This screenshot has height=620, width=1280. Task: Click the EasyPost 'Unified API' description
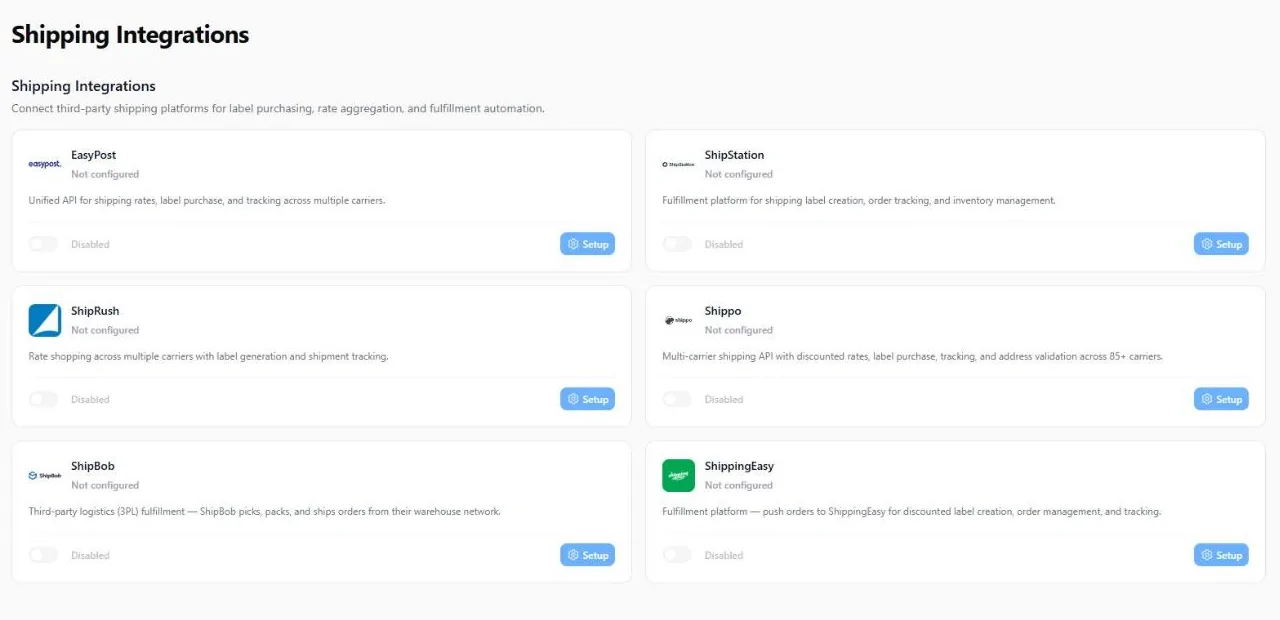[207, 200]
